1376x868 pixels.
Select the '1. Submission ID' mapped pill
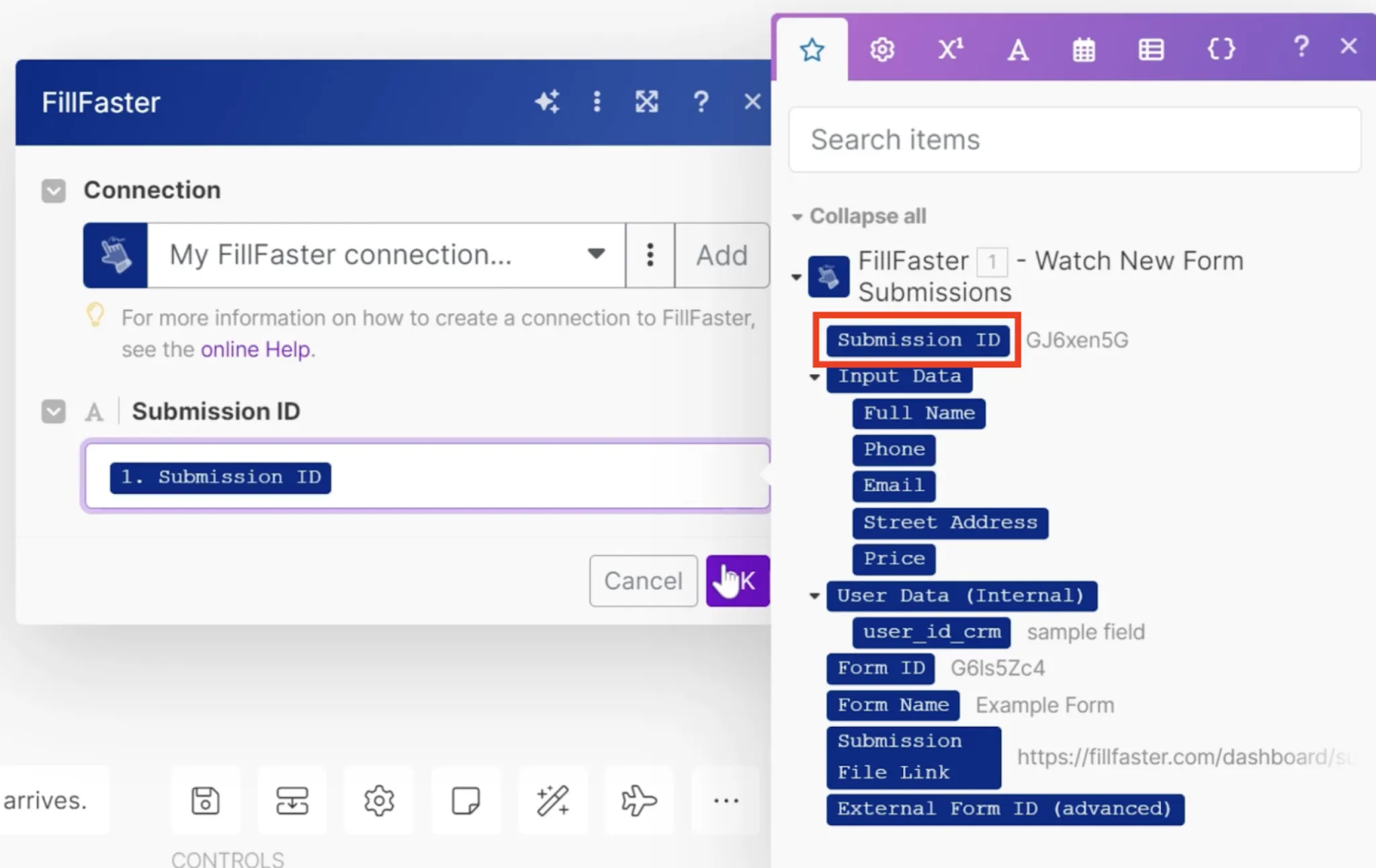pos(220,478)
